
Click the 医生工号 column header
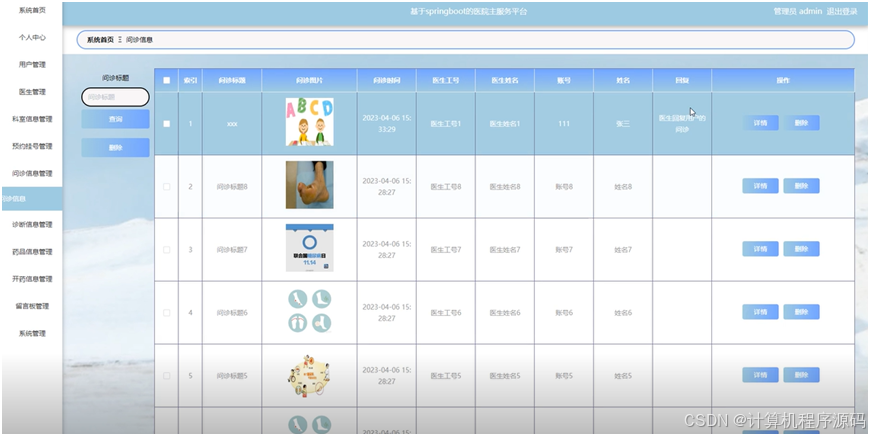coord(446,80)
